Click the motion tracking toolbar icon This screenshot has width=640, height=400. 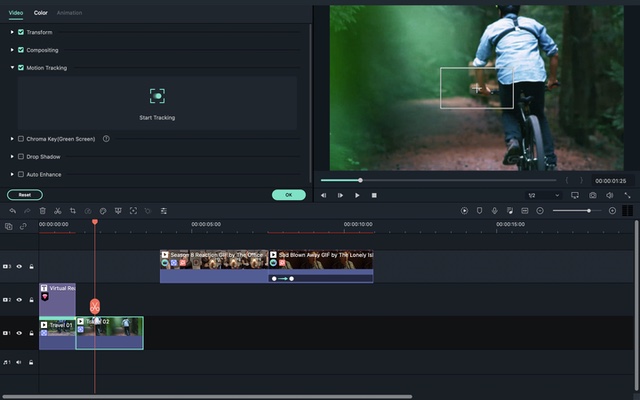(x=133, y=211)
